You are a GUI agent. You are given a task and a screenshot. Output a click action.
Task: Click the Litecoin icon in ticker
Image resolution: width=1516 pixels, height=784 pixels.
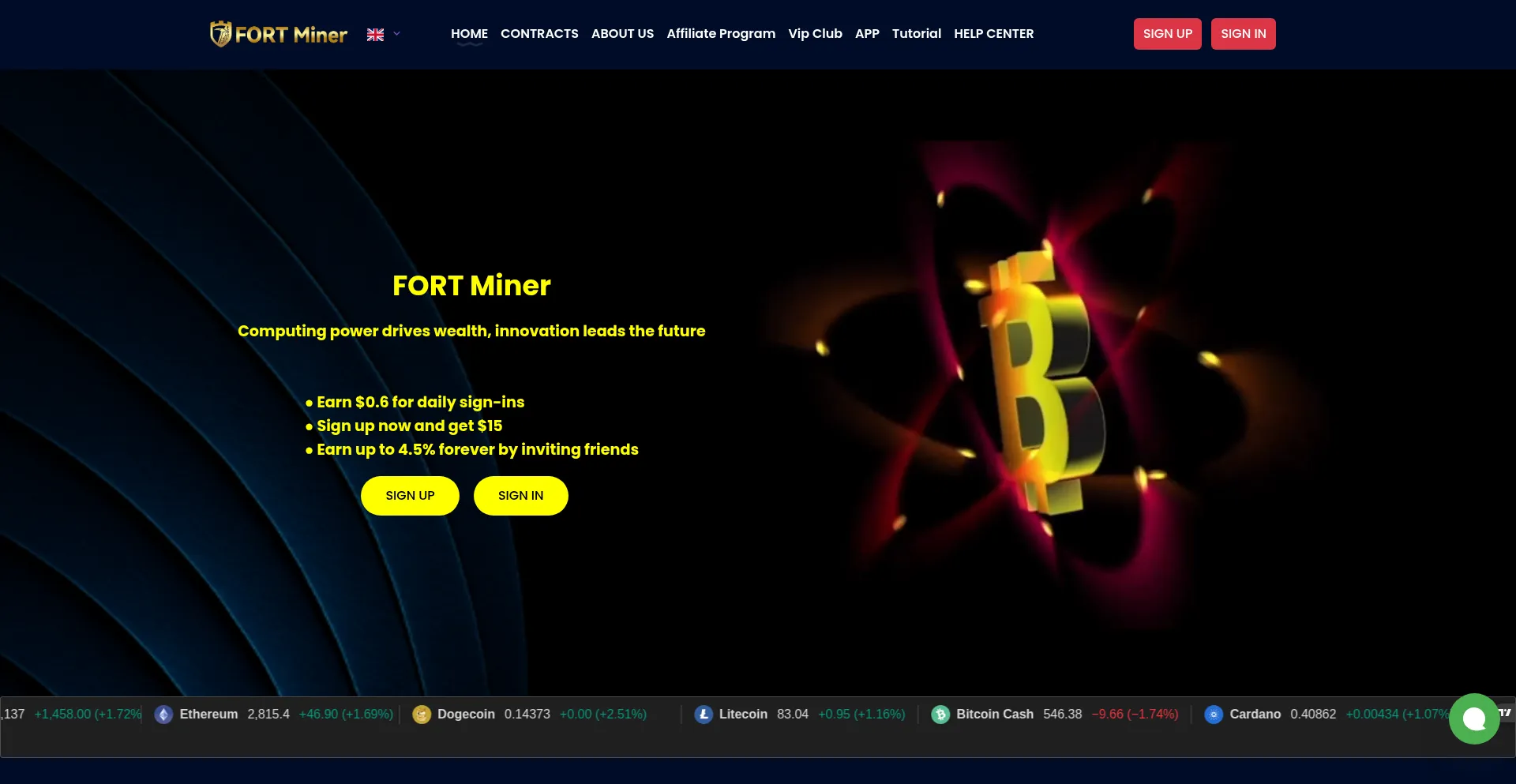coord(704,715)
